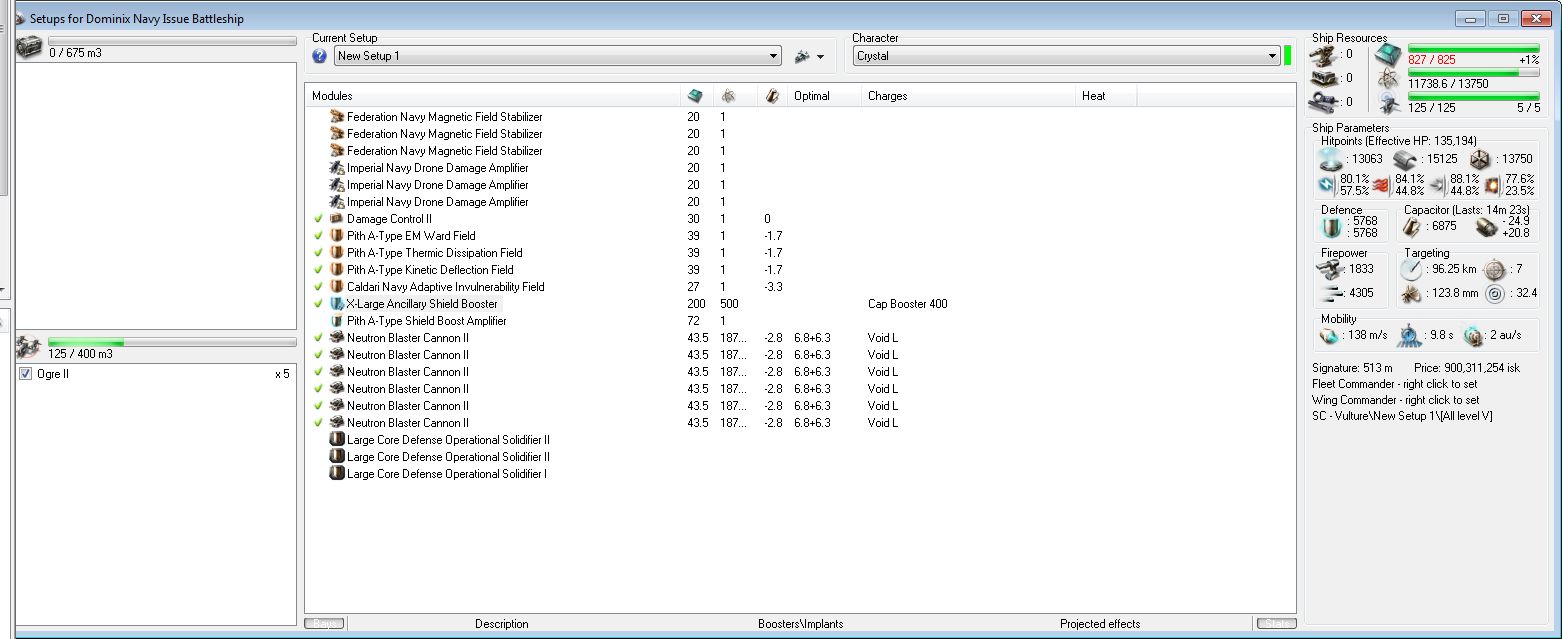Click the capacitor recharge icon beside -24.9
This screenshot has width=1562, height=639.
[x=1487, y=227]
